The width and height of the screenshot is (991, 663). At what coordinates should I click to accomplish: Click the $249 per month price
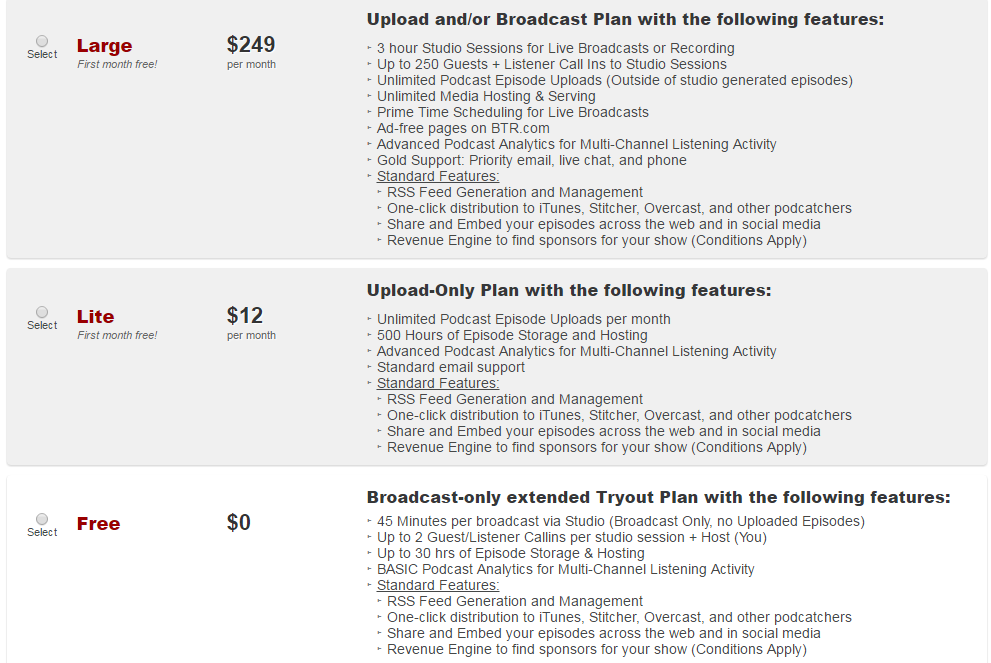tap(251, 45)
